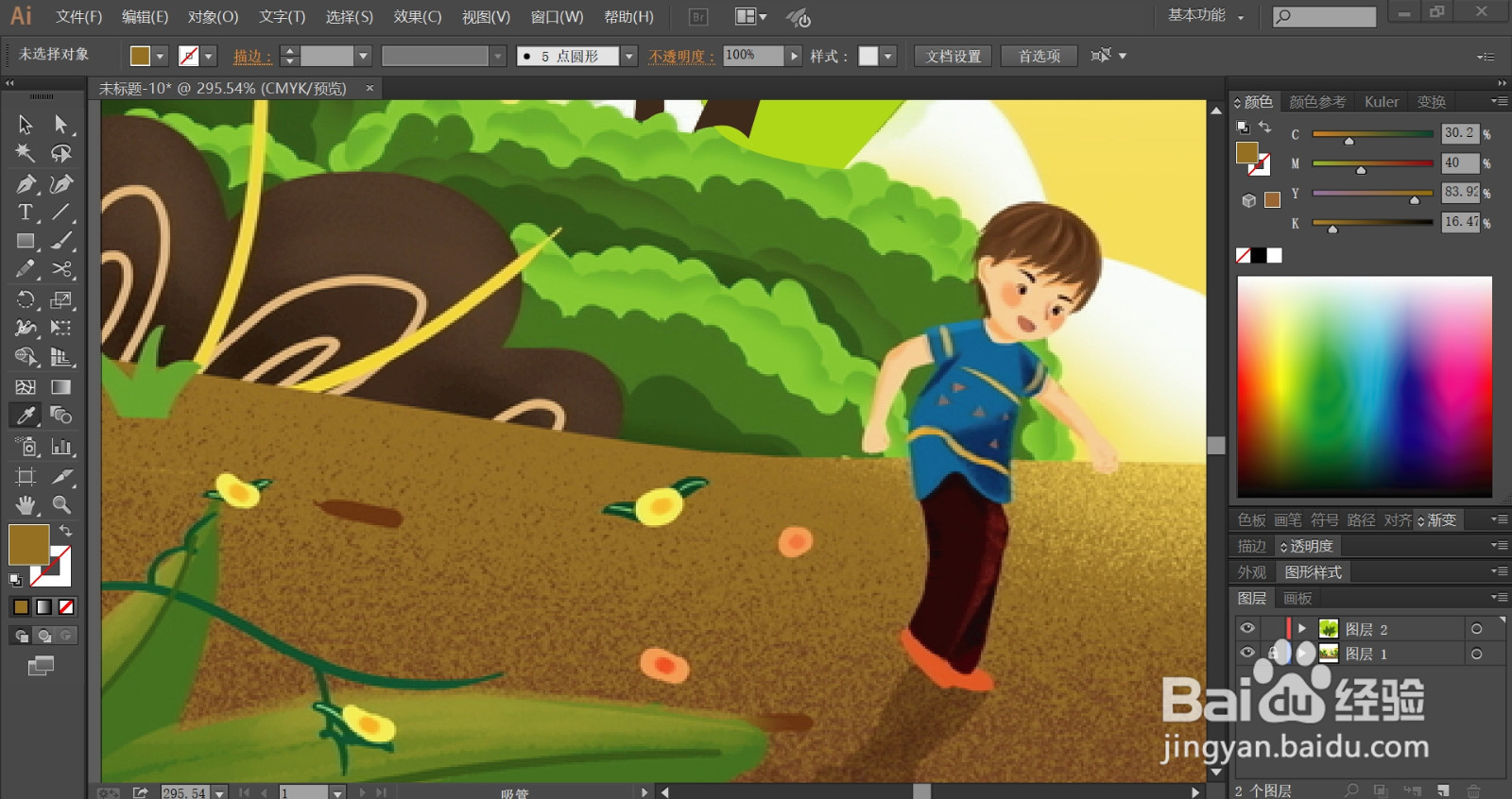Set fill mode to None
This screenshot has width=1512, height=799.
click(x=66, y=607)
